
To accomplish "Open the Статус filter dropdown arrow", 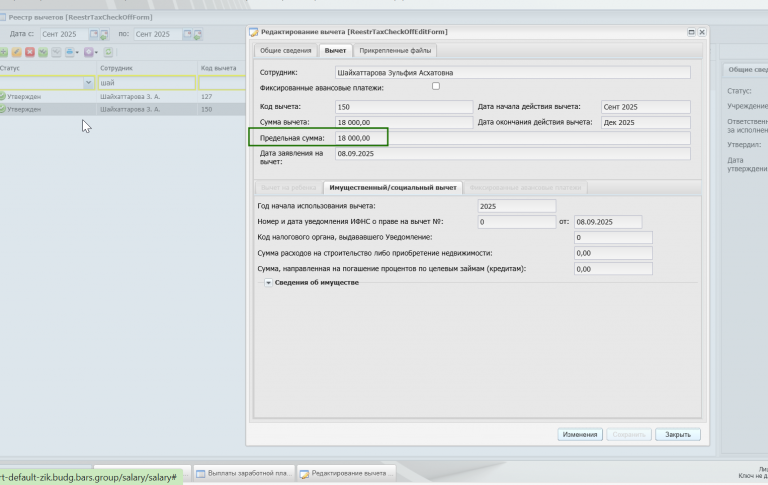I will coord(89,83).
